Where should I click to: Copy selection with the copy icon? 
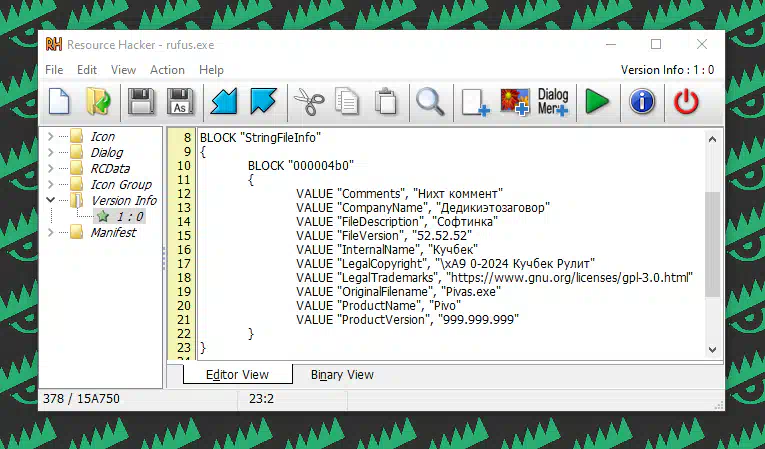pyautogui.click(x=347, y=102)
